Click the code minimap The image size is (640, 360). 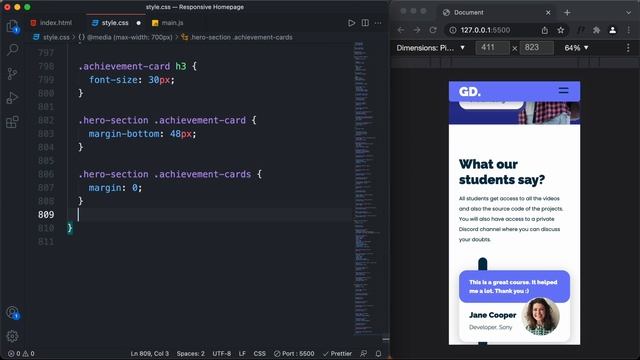pos(366,188)
